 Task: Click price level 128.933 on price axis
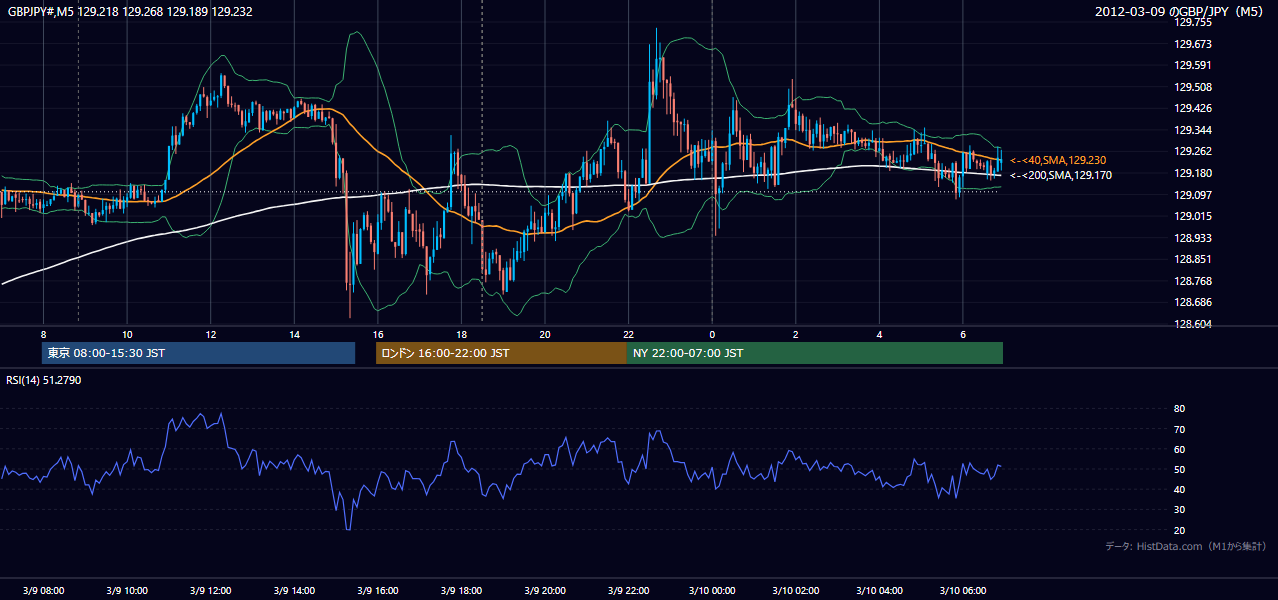point(1193,238)
